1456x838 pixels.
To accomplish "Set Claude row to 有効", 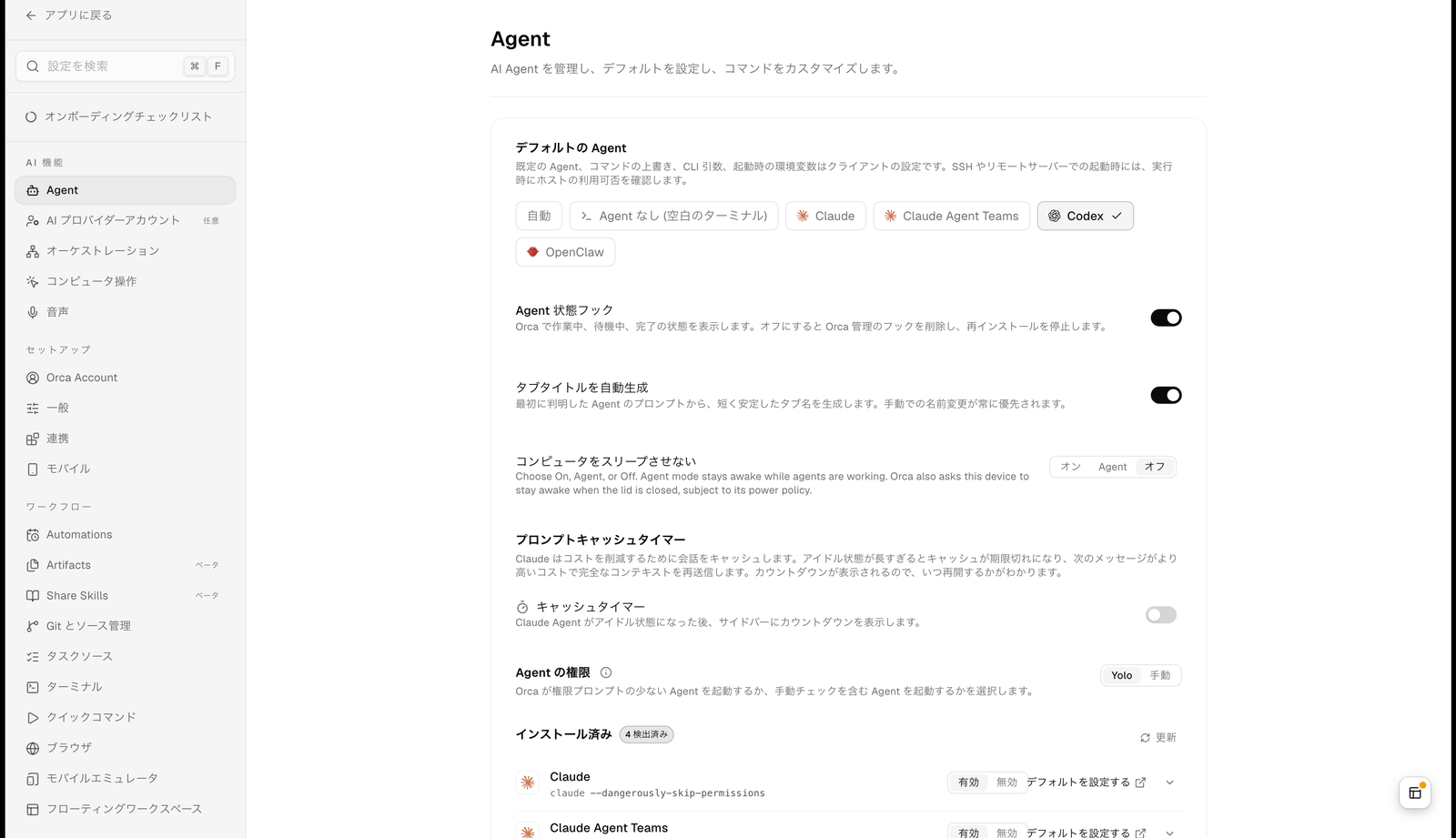I will tap(968, 782).
